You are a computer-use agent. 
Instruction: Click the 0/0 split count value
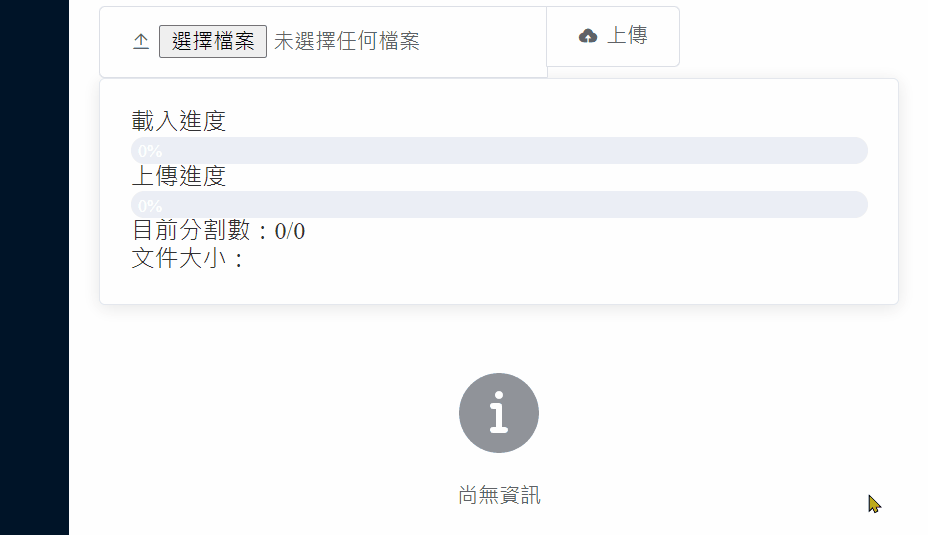(x=290, y=231)
